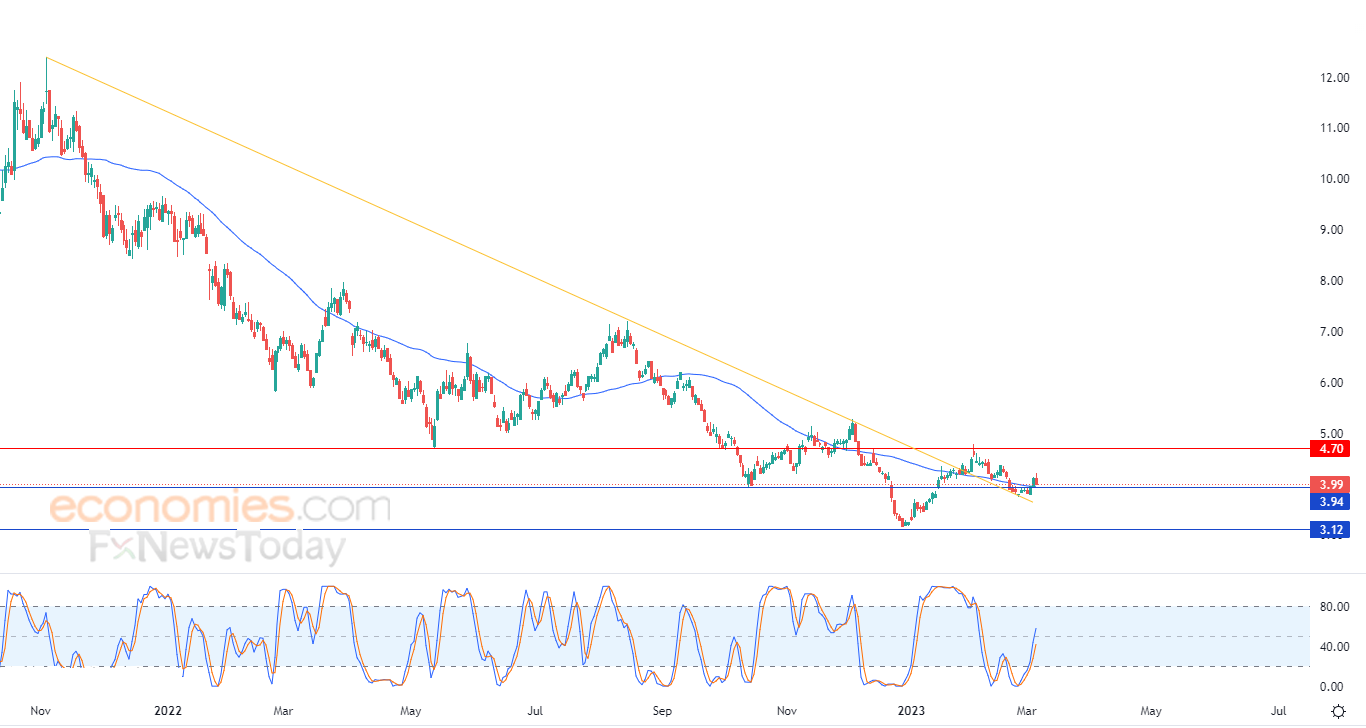Click the Sep label on time axis
Screen dimensions: 1366x728
(661, 711)
